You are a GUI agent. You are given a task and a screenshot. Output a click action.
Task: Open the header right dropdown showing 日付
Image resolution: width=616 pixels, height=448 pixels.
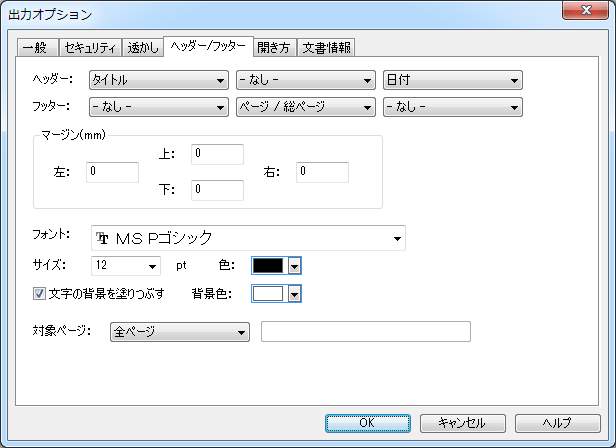(x=453, y=80)
